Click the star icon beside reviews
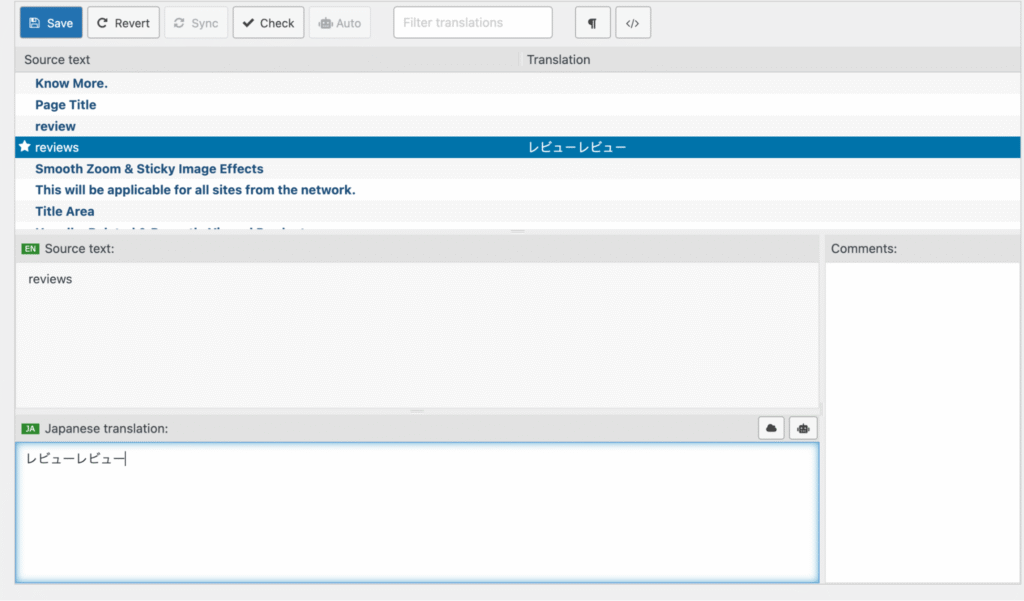The image size is (1024, 601). [25, 147]
